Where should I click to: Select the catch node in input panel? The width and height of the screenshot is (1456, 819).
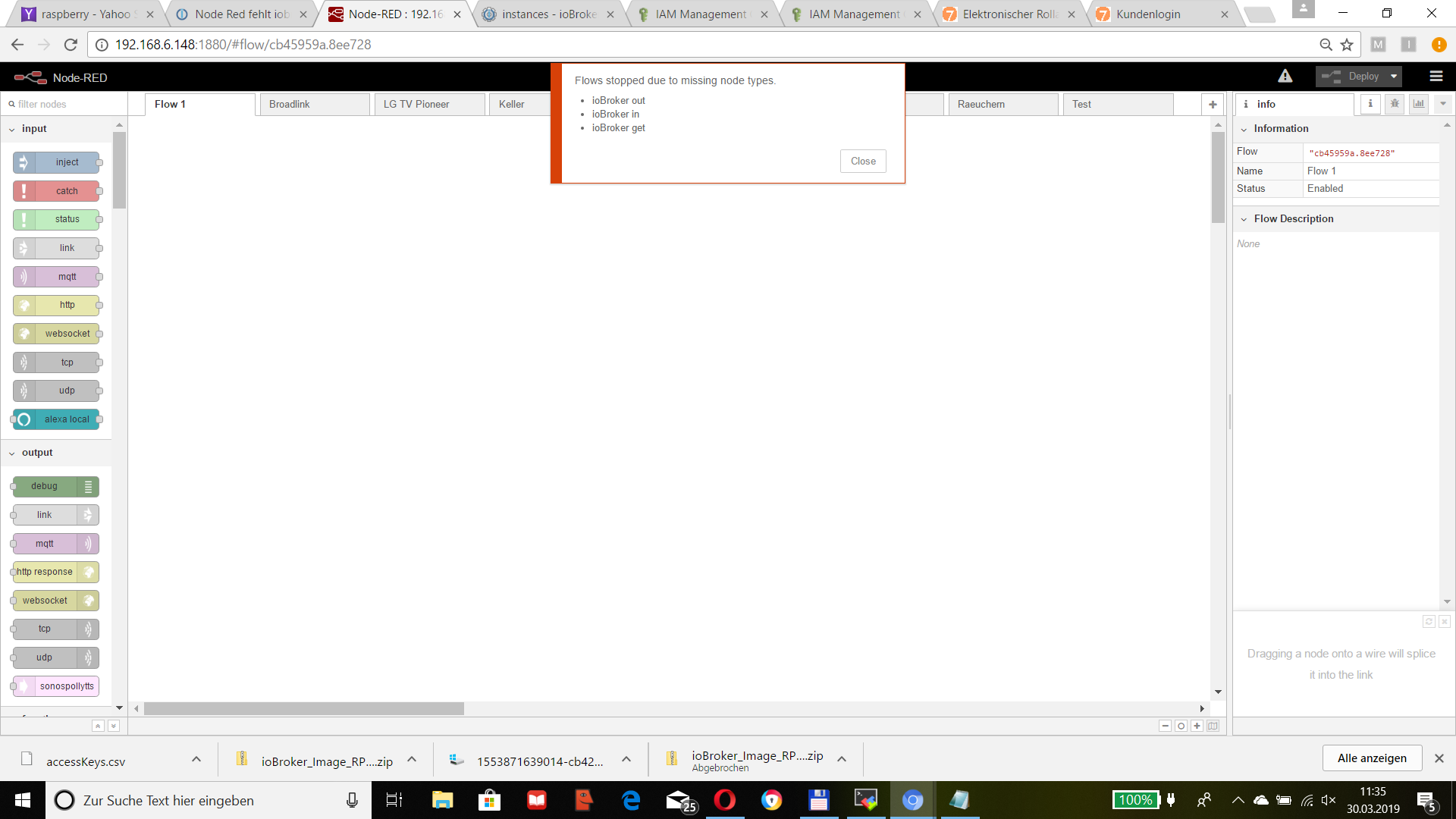[x=67, y=190]
